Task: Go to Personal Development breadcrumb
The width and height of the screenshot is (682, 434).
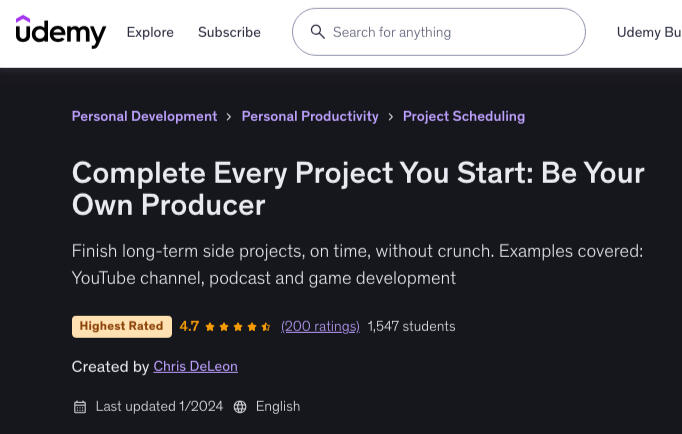Action: coord(144,117)
